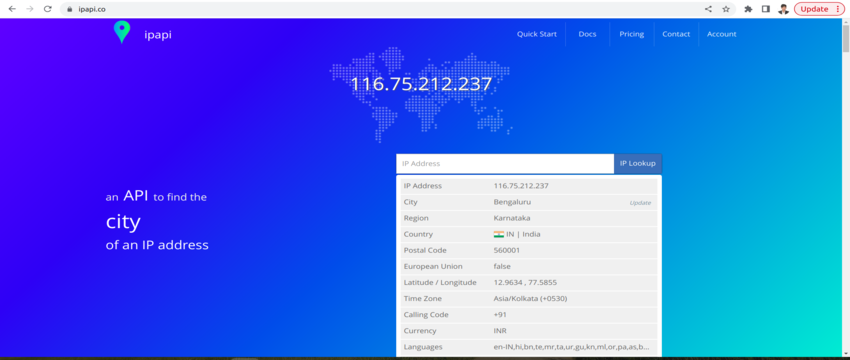Click the Latitude / Longitude label

coord(440,282)
